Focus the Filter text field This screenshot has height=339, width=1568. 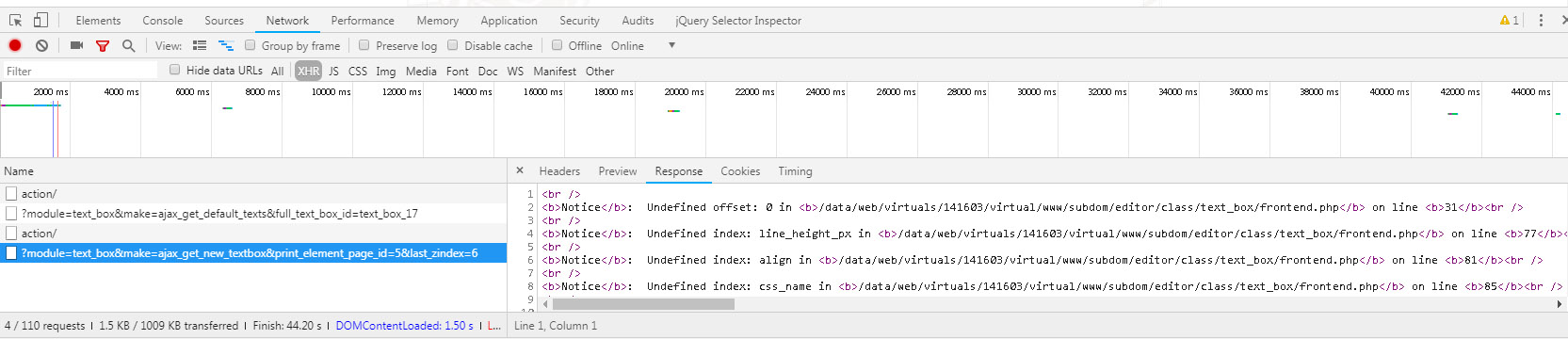click(79, 71)
